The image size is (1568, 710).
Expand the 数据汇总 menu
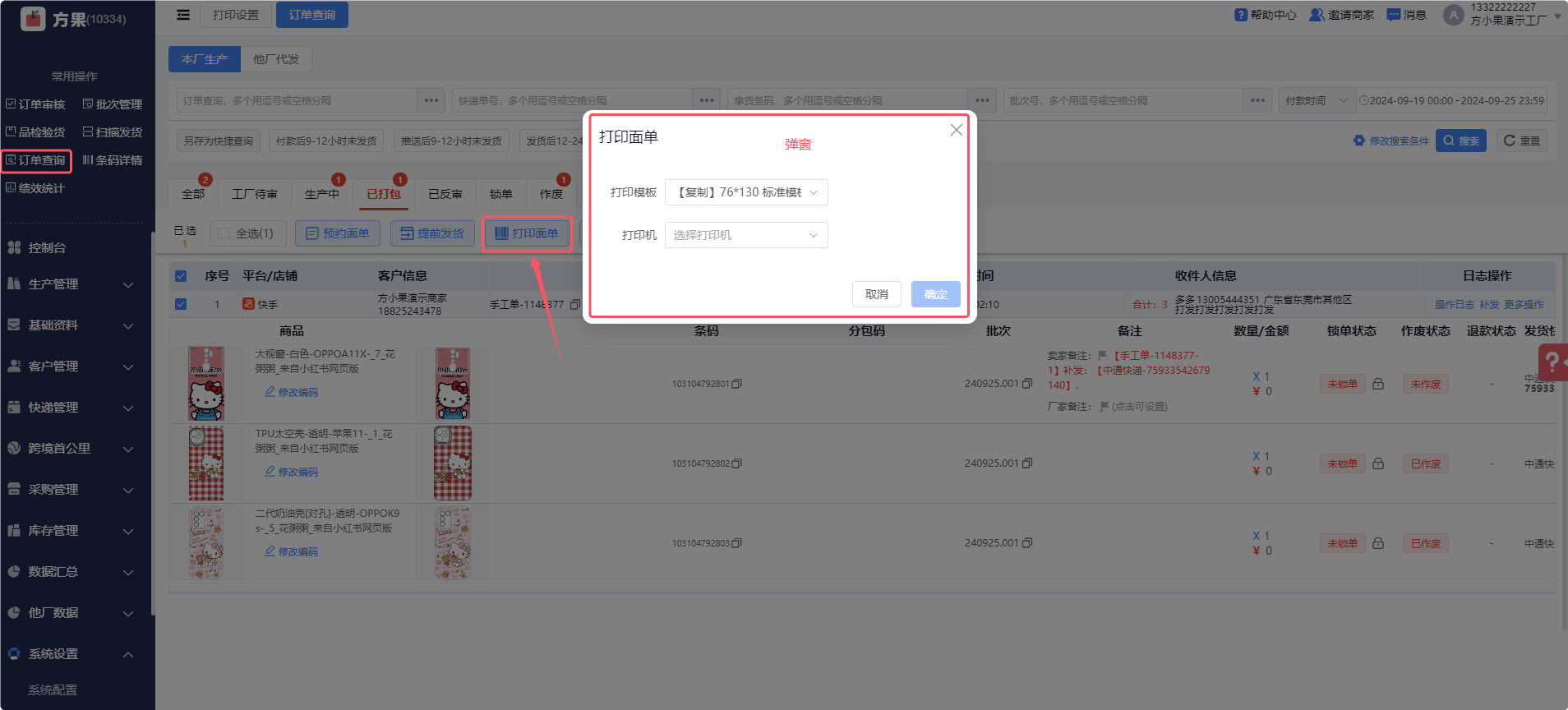pos(70,572)
